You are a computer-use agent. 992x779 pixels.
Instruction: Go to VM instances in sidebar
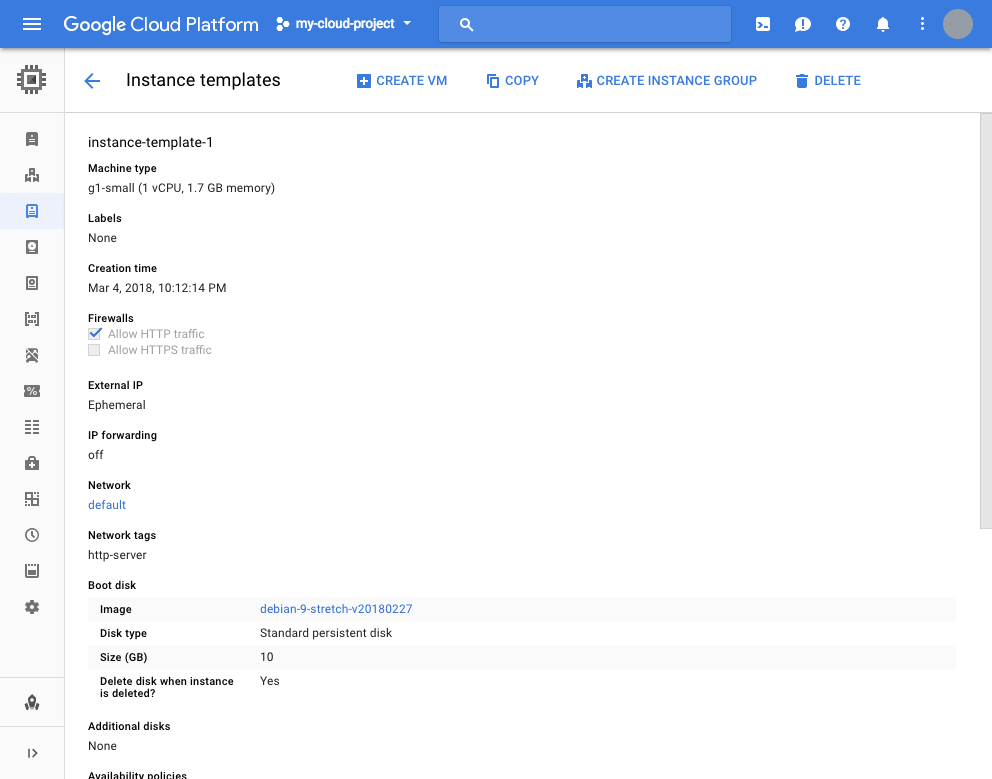point(32,139)
